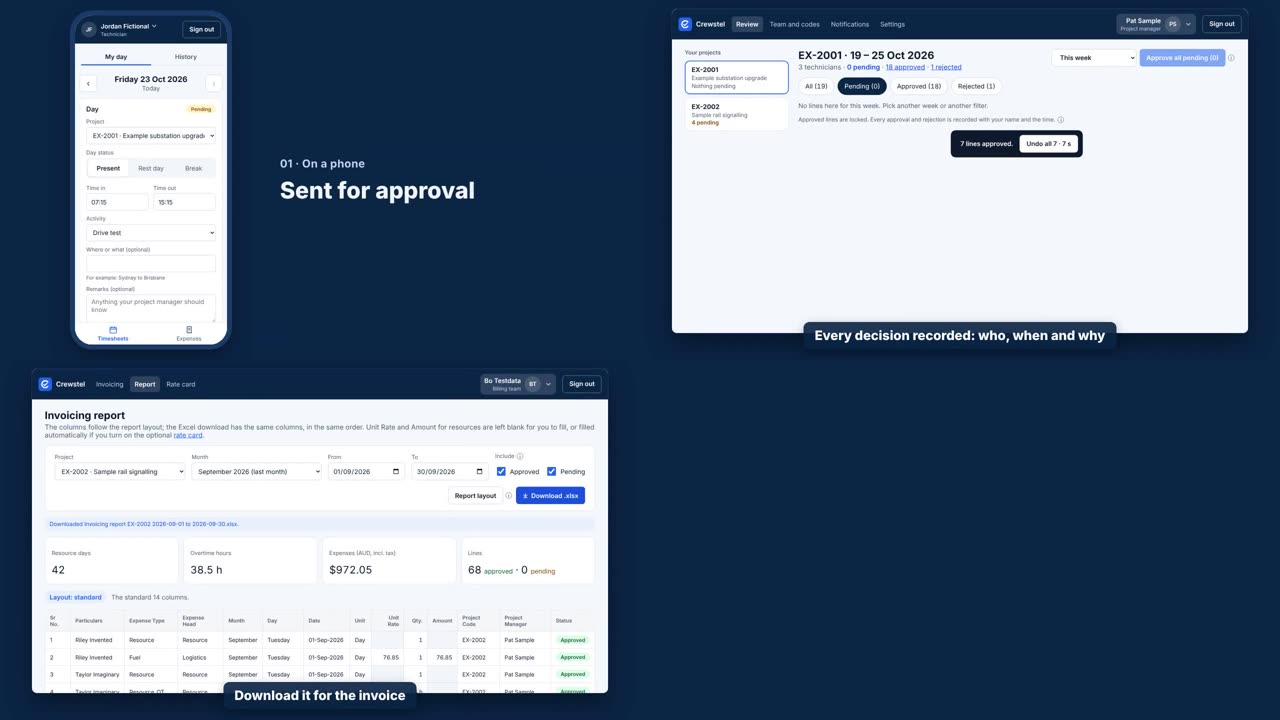Click the Undo all 7 button
Screen dimensions: 1280x720
coord(1048,144)
